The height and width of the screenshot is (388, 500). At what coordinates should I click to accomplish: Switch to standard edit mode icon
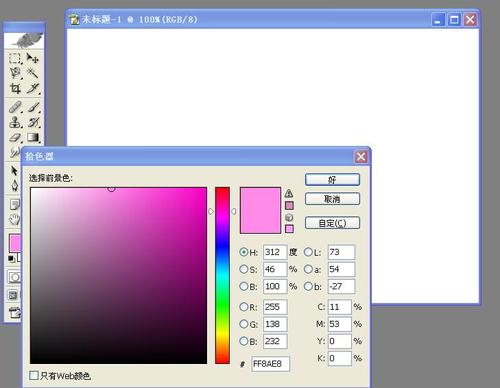pos(14,277)
